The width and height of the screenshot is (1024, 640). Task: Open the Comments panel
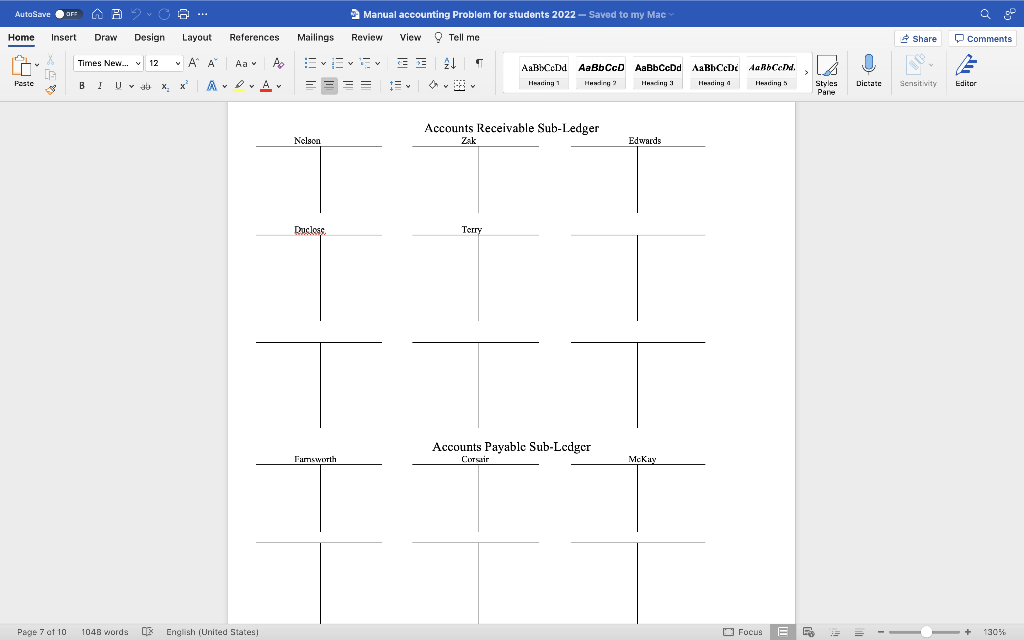click(982, 38)
